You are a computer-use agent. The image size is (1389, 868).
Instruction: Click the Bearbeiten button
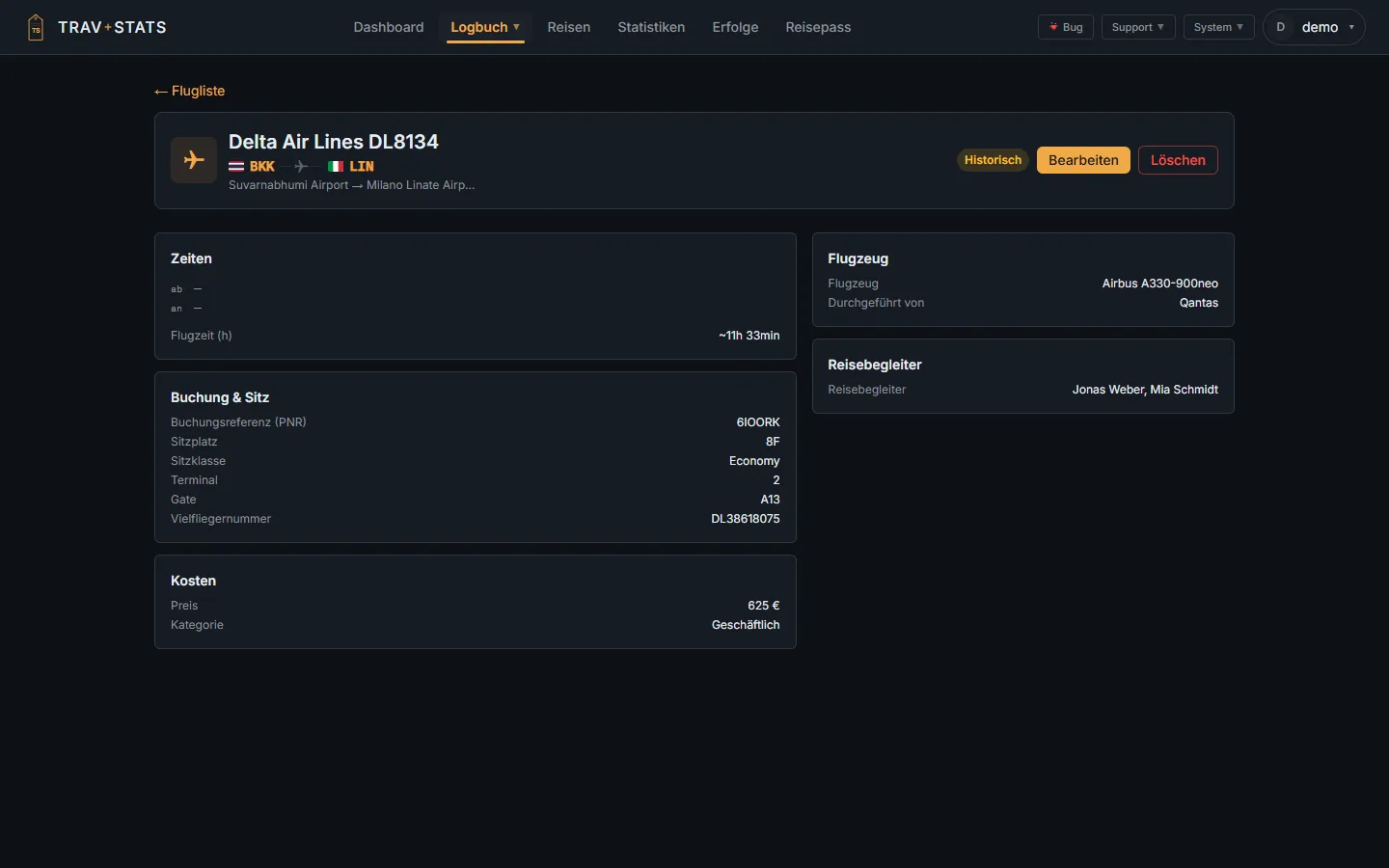(x=1083, y=160)
